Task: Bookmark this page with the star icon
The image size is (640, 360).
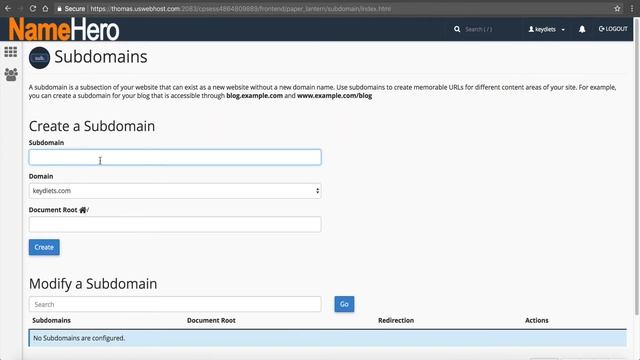Action: pyautogui.click(x=617, y=8)
